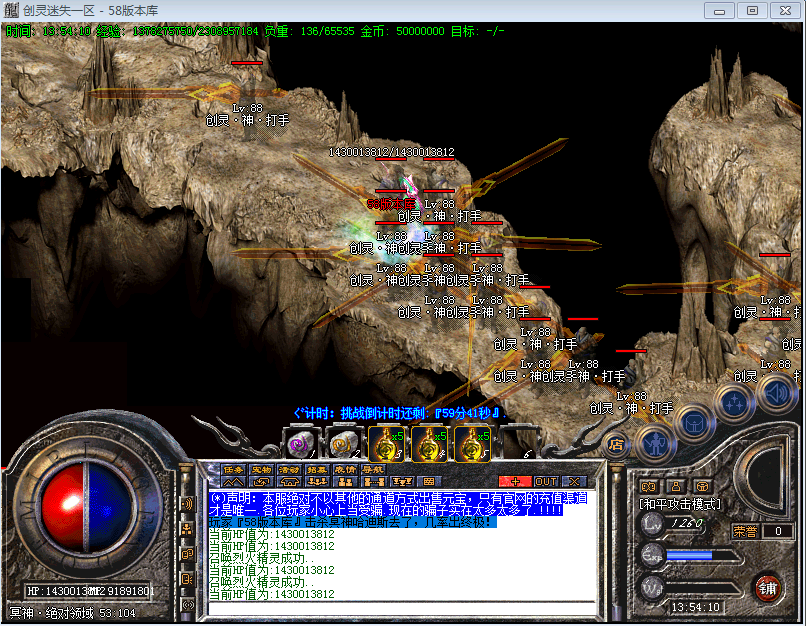Click the broadcast-signal chat channel icon

pyautogui.click(x=187, y=604)
